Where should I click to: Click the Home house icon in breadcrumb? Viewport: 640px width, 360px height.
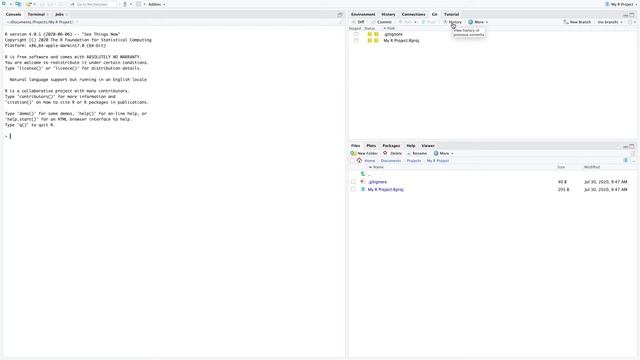point(360,160)
